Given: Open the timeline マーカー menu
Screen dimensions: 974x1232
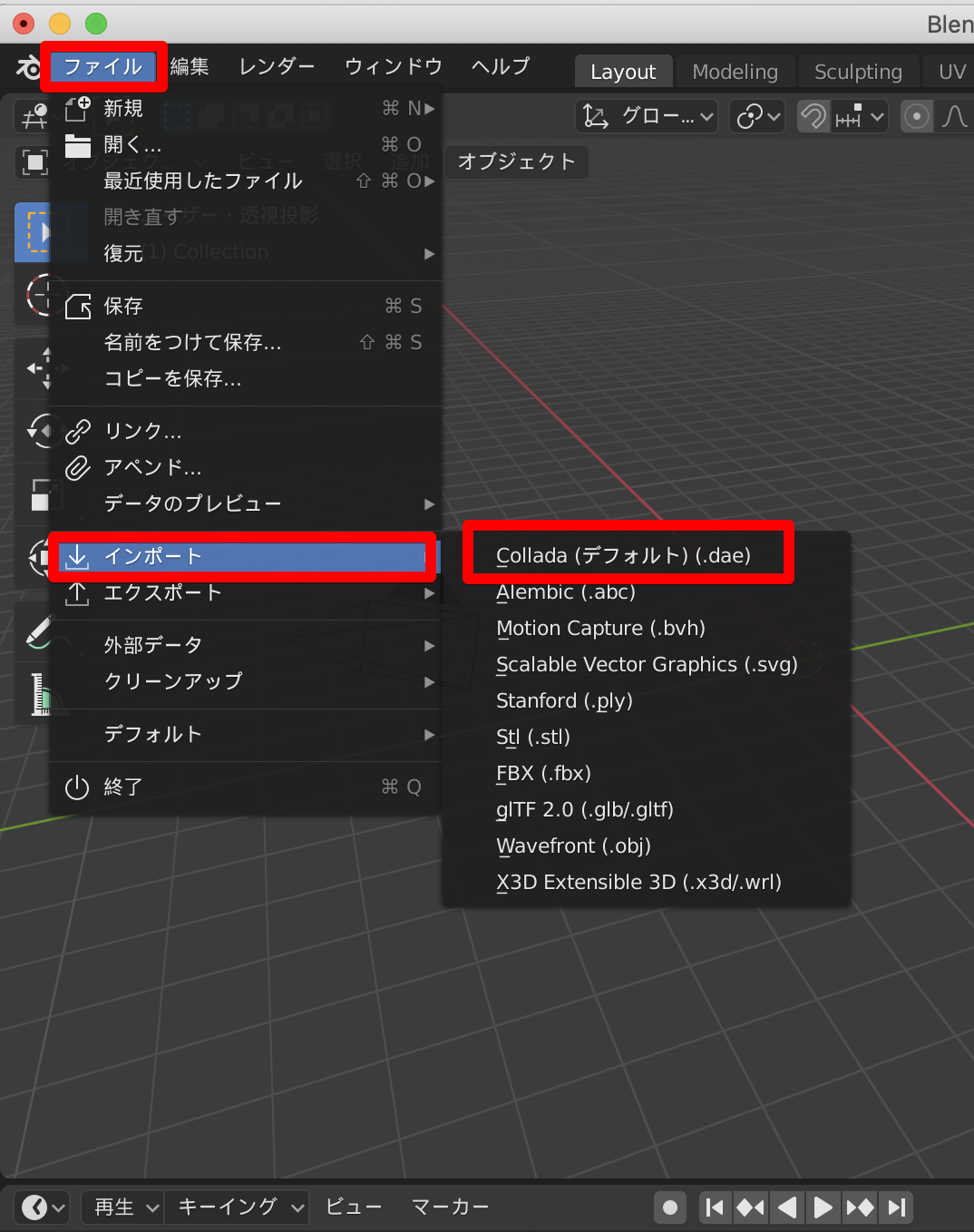Looking at the screenshot, I should [x=451, y=1208].
